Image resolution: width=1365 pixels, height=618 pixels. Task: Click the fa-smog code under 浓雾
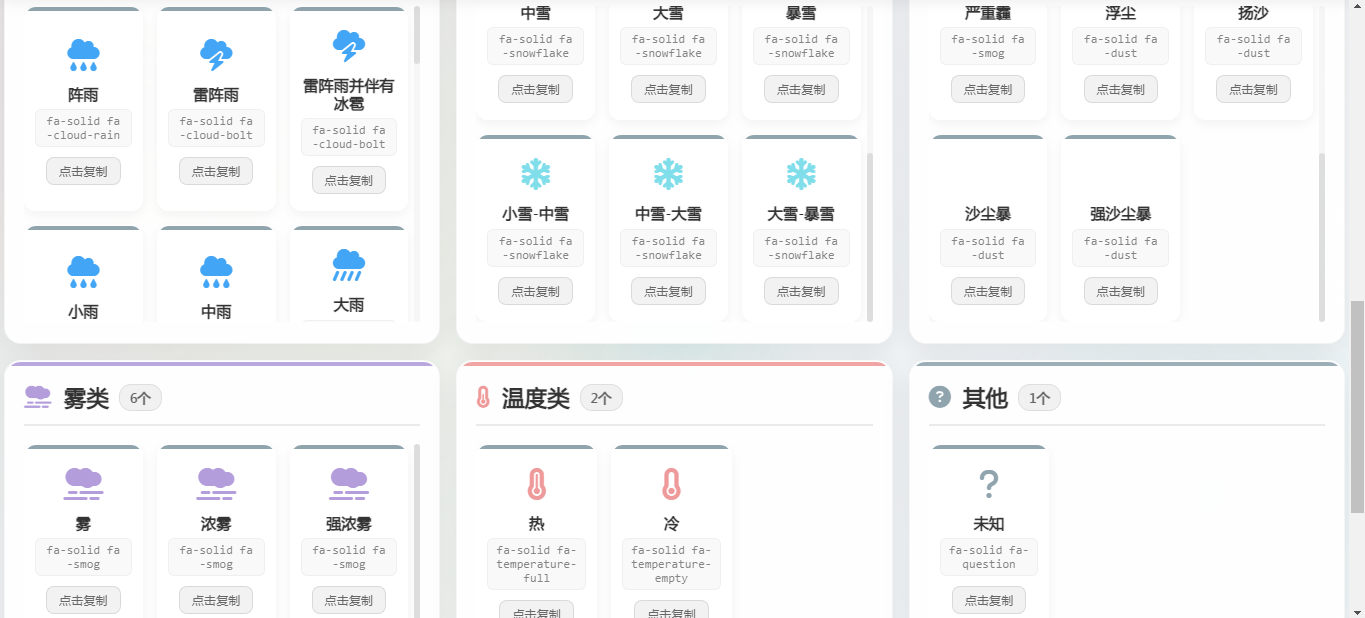pyautogui.click(x=216, y=557)
